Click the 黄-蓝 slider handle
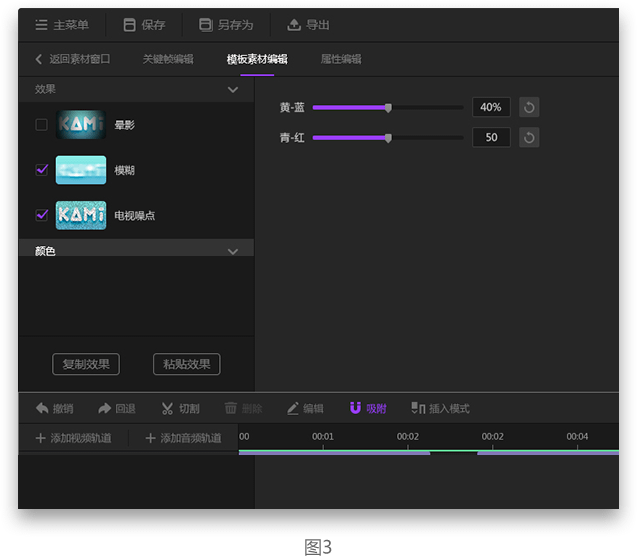 tap(388, 108)
